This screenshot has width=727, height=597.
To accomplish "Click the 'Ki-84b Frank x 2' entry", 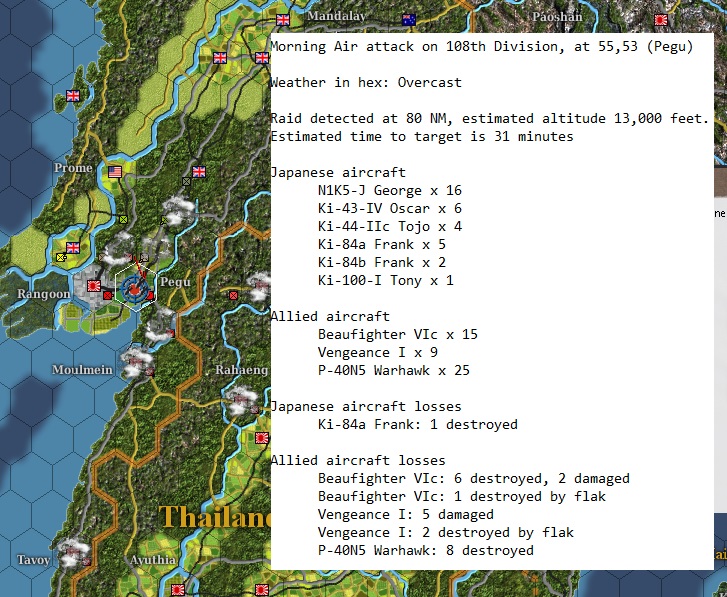I will 382,262.
